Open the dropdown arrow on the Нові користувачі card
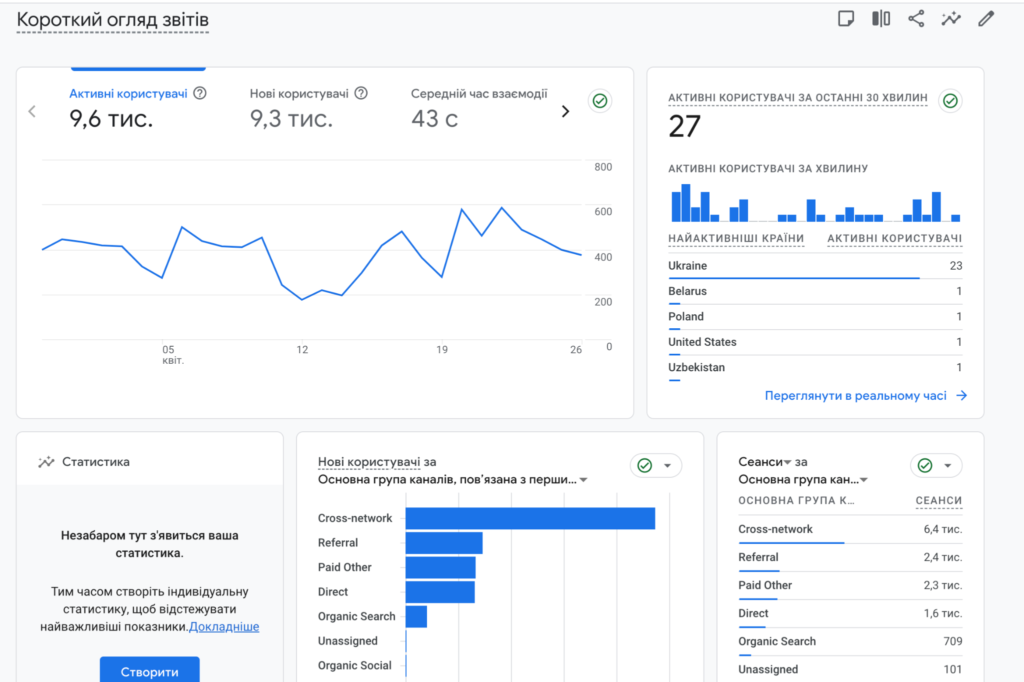 [668, 464]
